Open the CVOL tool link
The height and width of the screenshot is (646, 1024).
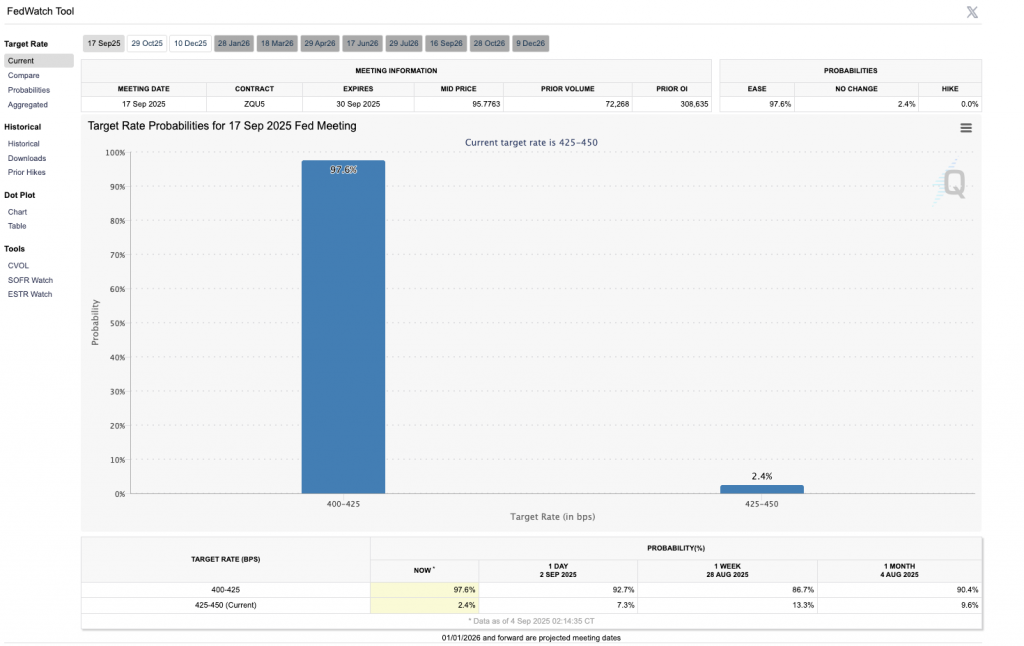coord(19,266)
